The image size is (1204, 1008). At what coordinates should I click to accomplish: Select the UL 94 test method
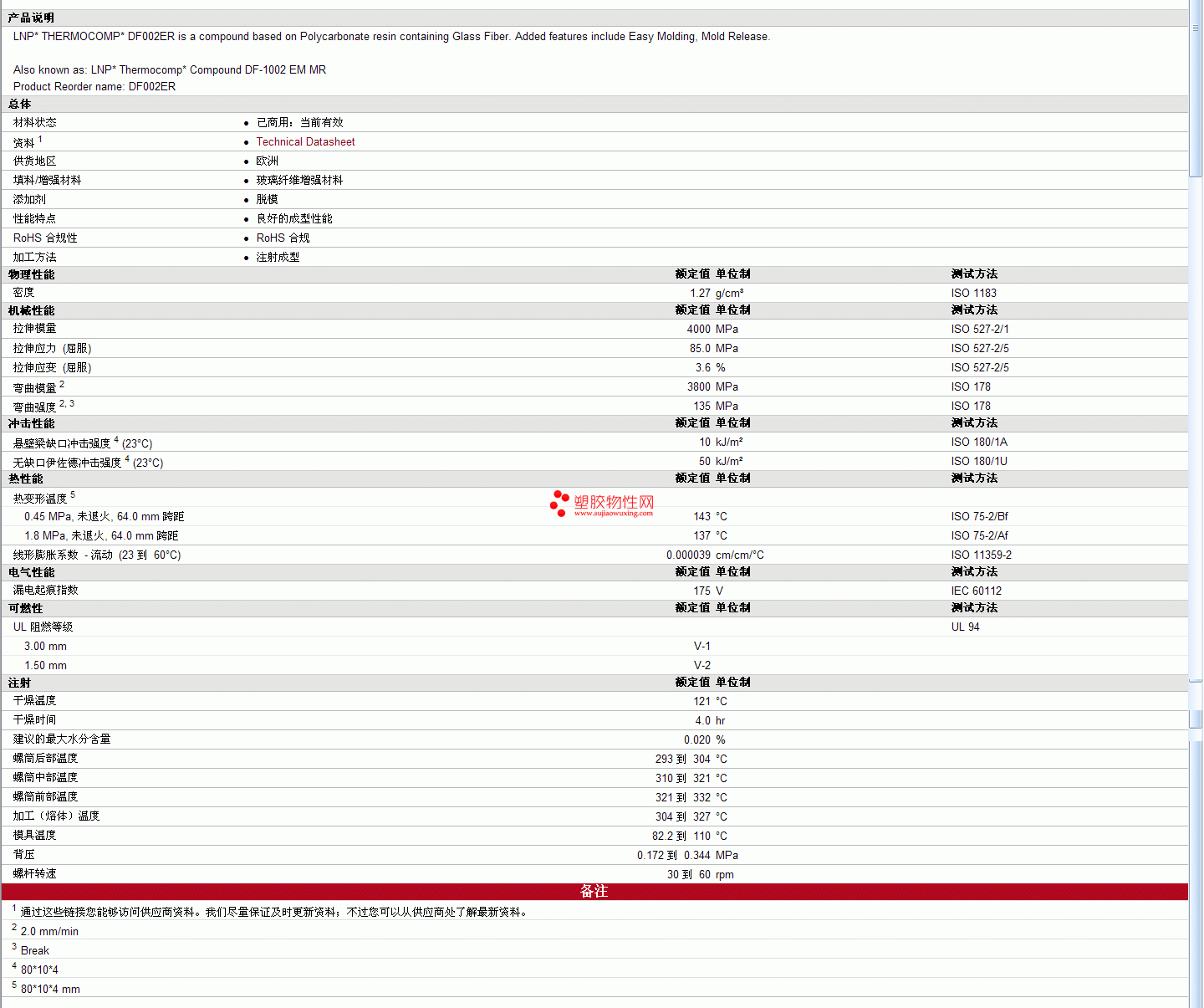point(966,627)
